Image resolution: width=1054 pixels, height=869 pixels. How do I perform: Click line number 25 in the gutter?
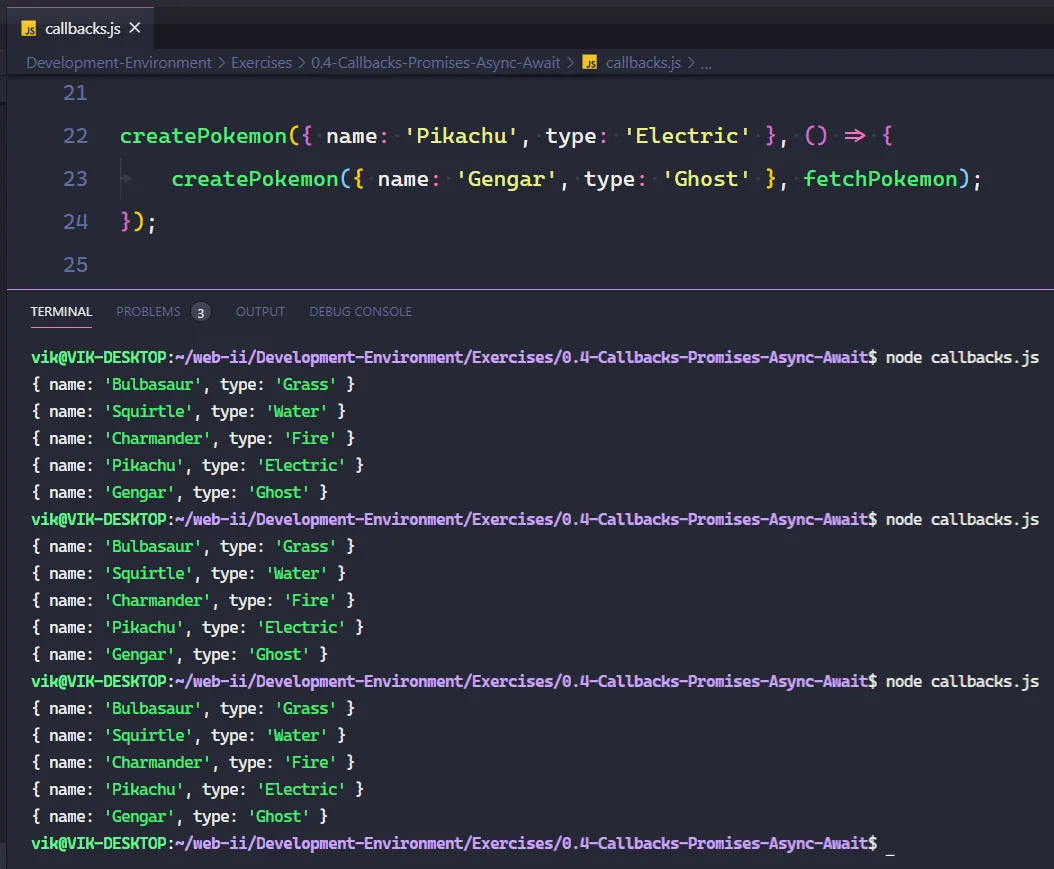coord(75,265)
